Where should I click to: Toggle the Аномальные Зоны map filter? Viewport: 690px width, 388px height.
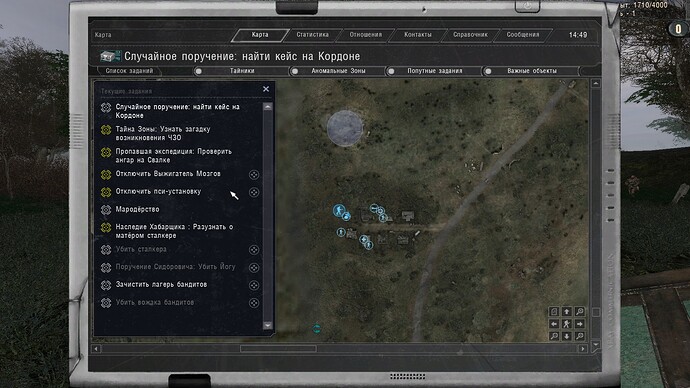(295, 71)
